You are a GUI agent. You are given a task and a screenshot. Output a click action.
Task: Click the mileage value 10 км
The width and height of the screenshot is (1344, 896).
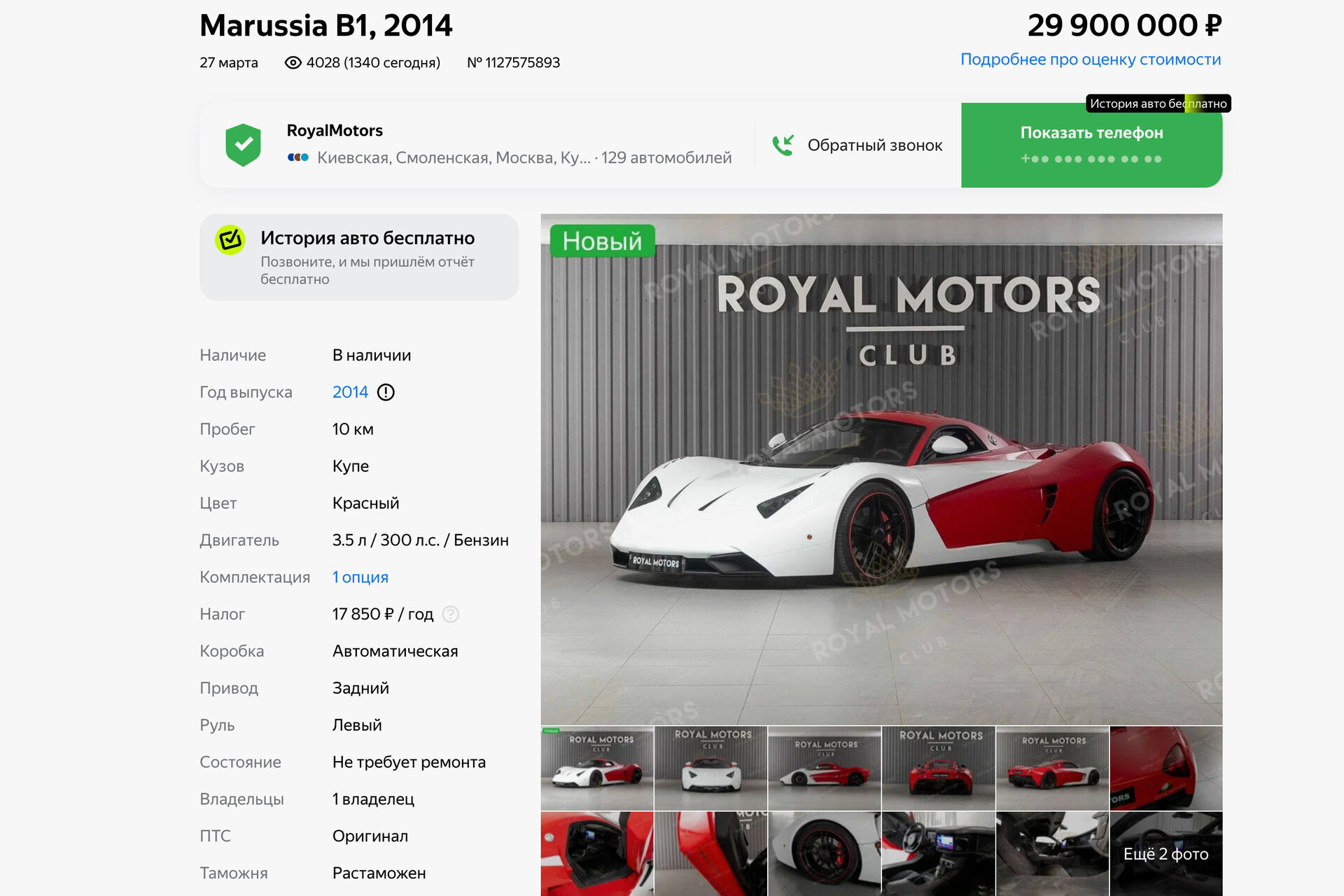[x=353, y=429]
